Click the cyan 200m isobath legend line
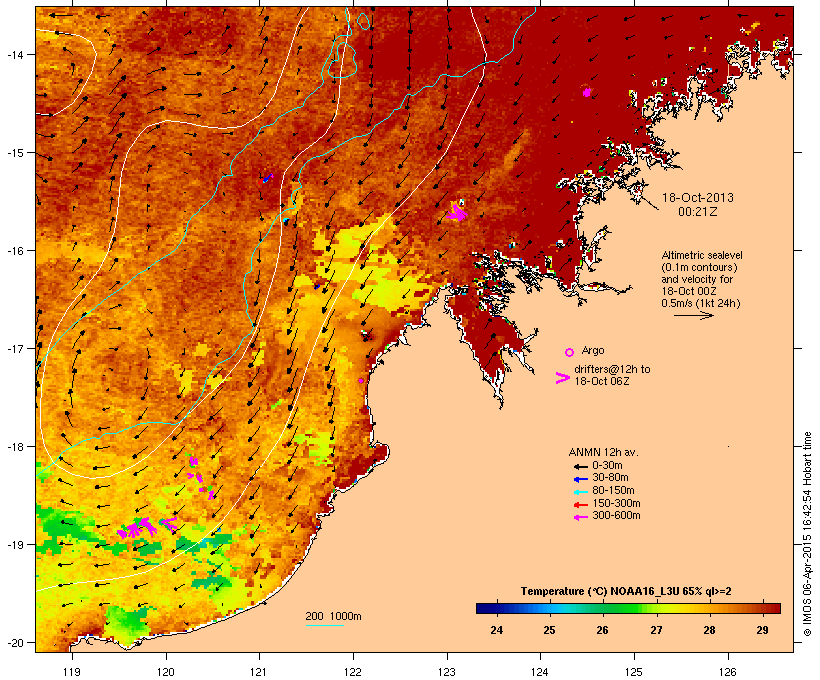 pyautogui.click(x=324, y=625)
